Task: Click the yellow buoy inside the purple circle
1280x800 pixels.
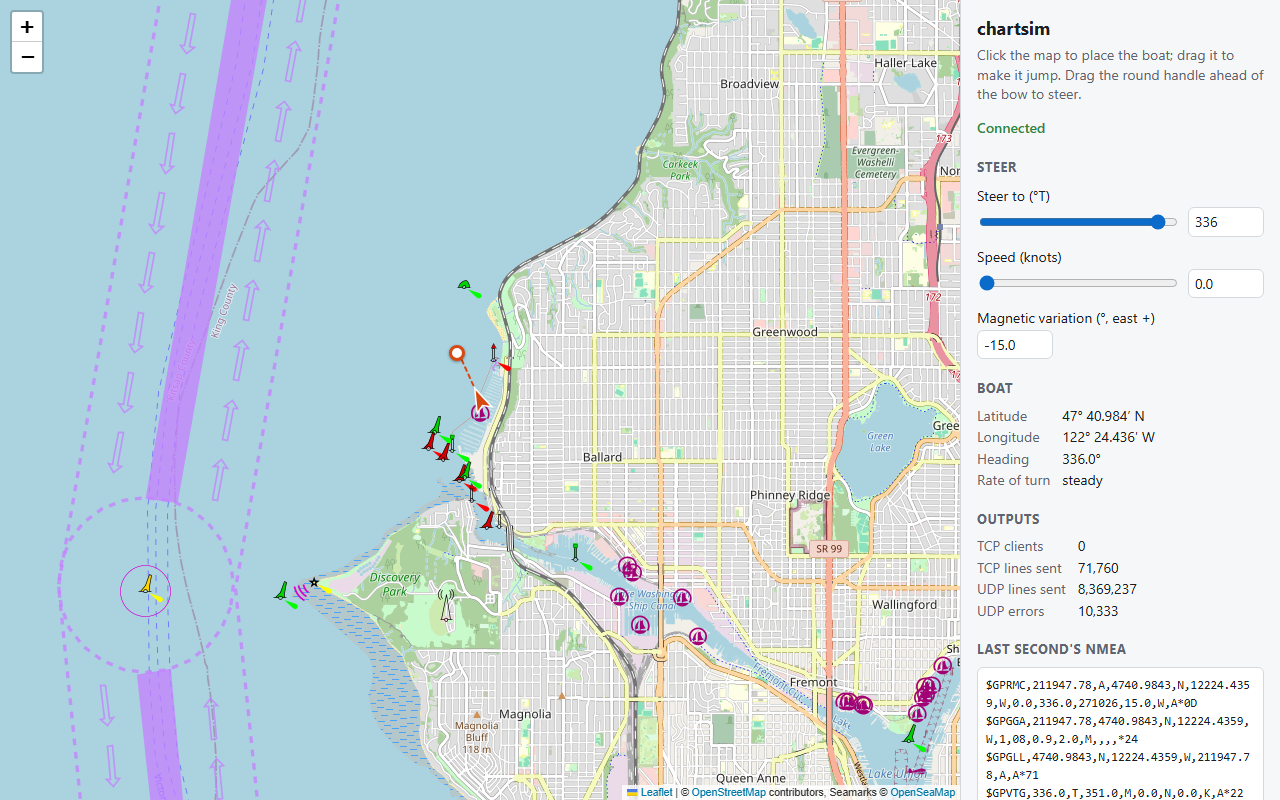Action: pos(146,585)
